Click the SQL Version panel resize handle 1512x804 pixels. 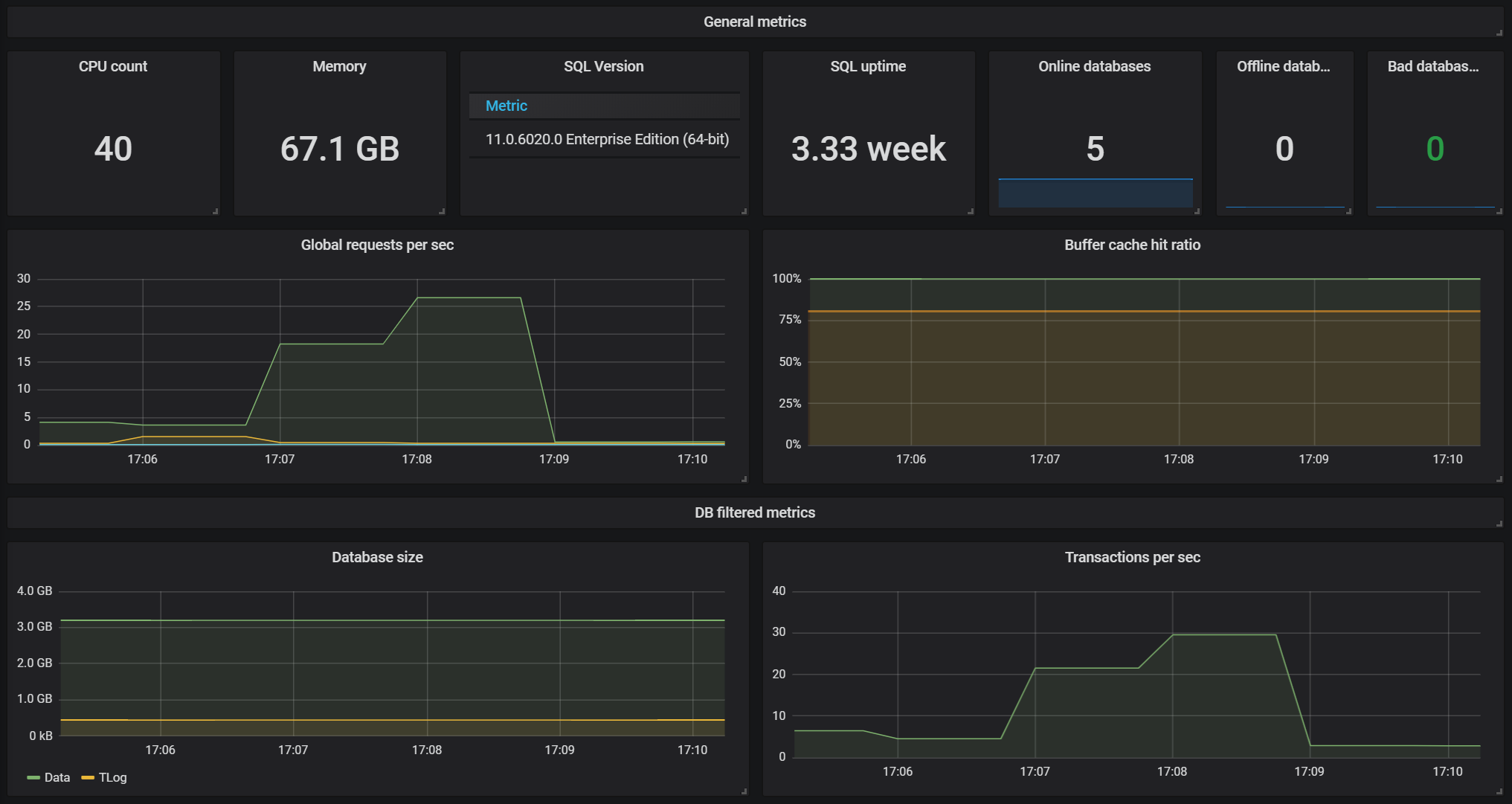[x=744, y=211]
